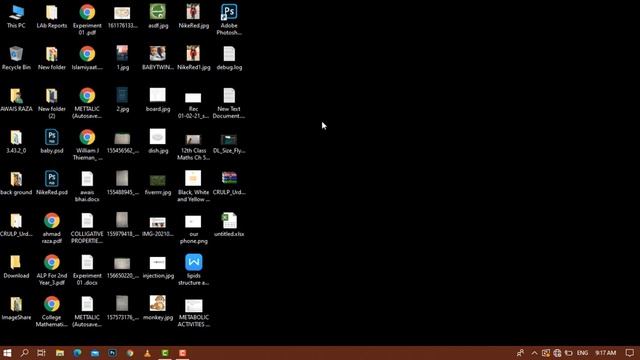Select the Adobe Photoshop shortcut icon

coord(229,20)
